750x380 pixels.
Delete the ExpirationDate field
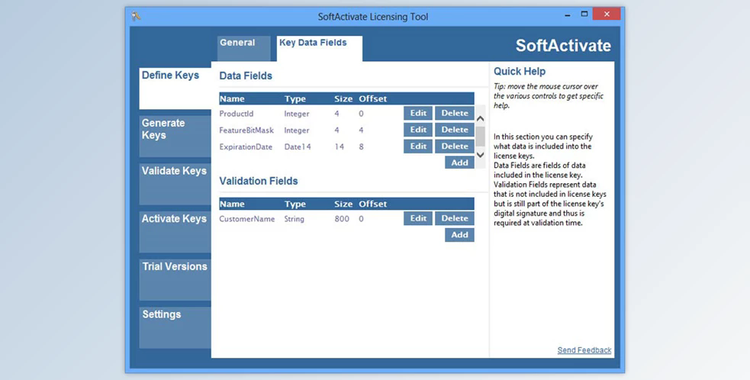(454, 146)
